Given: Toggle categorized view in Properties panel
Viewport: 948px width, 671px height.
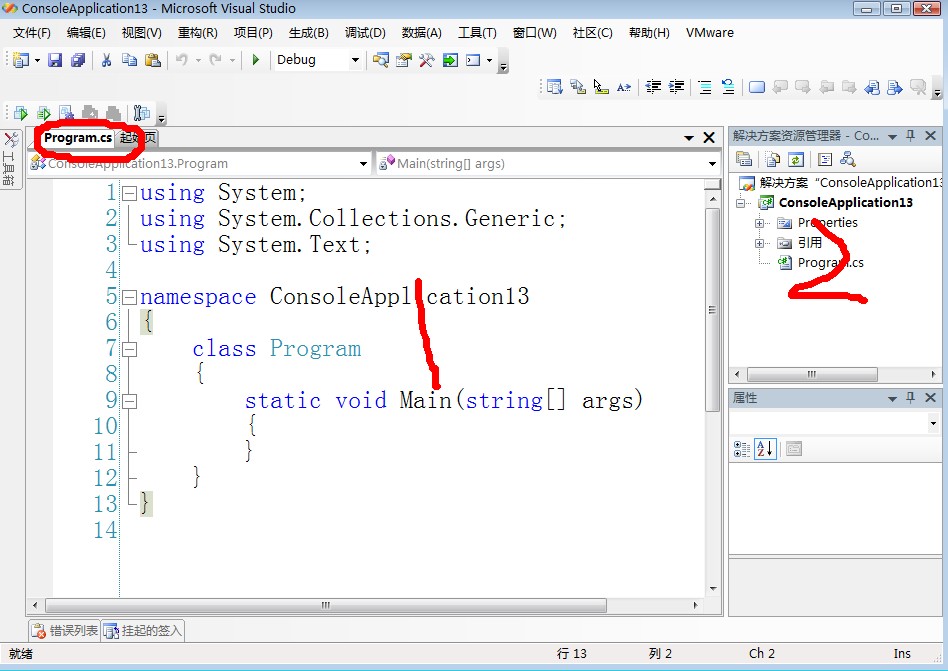Looking at the screenshot, I should point(742,449).
